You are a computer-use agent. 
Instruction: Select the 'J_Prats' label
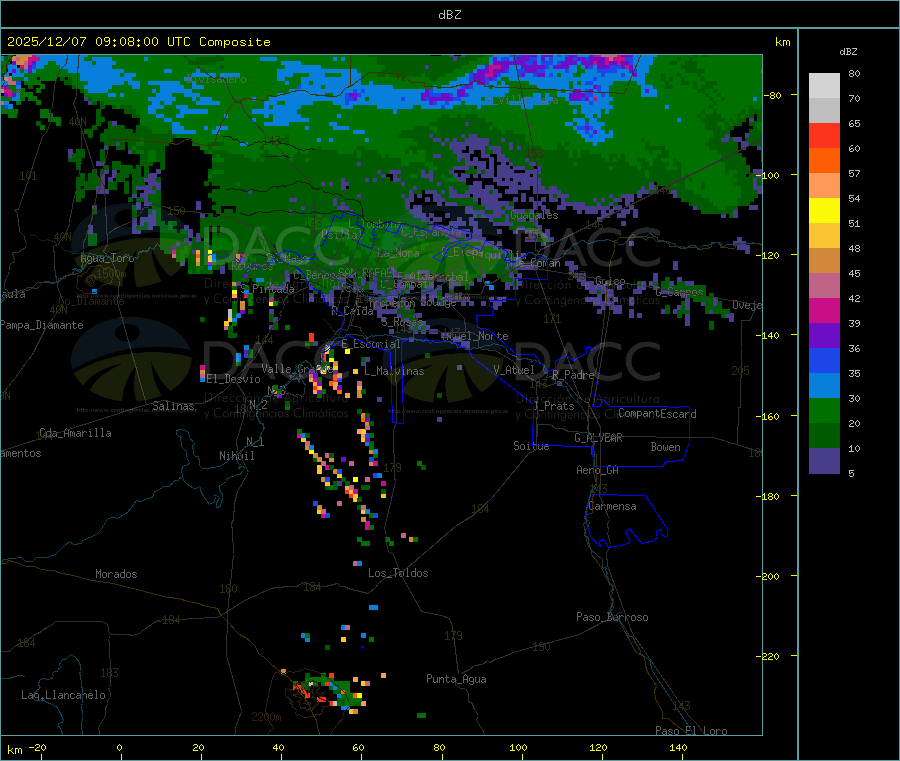click(x=553, y=405)
